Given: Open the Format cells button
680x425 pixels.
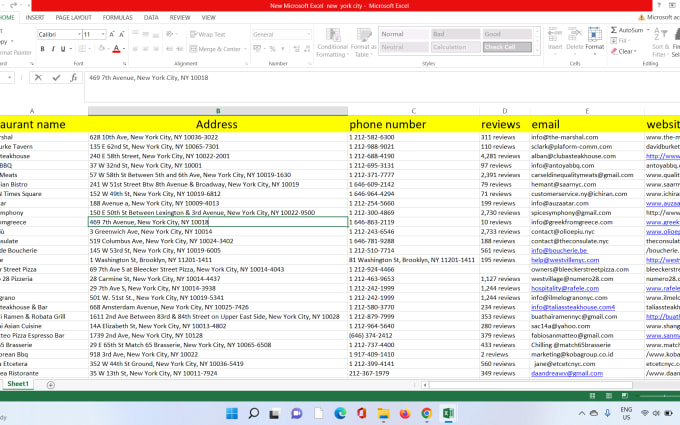Looking at the screenshot, I should [x=595, y=40].
